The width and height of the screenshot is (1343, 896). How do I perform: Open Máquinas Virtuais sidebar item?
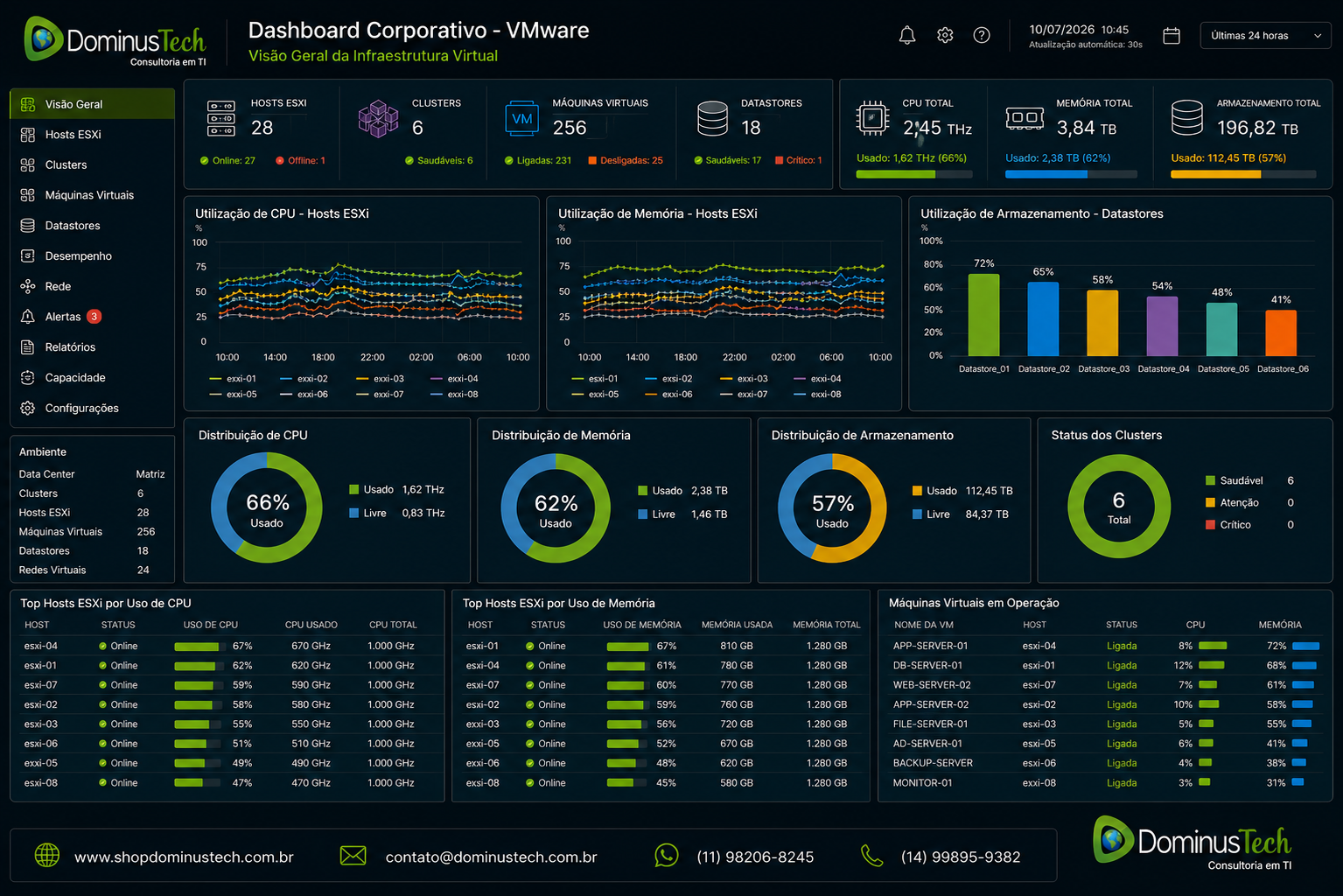coord(92,195)
